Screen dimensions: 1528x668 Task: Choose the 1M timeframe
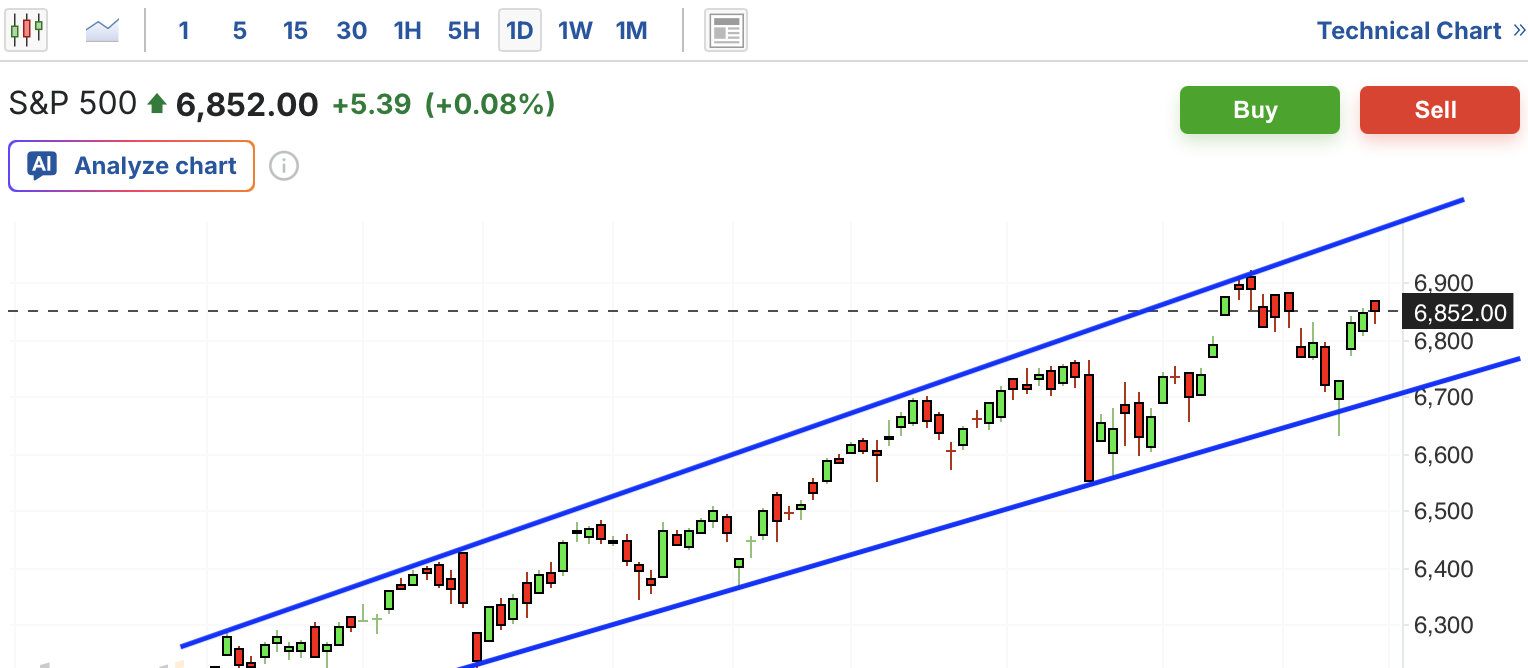tap(631, 31)
